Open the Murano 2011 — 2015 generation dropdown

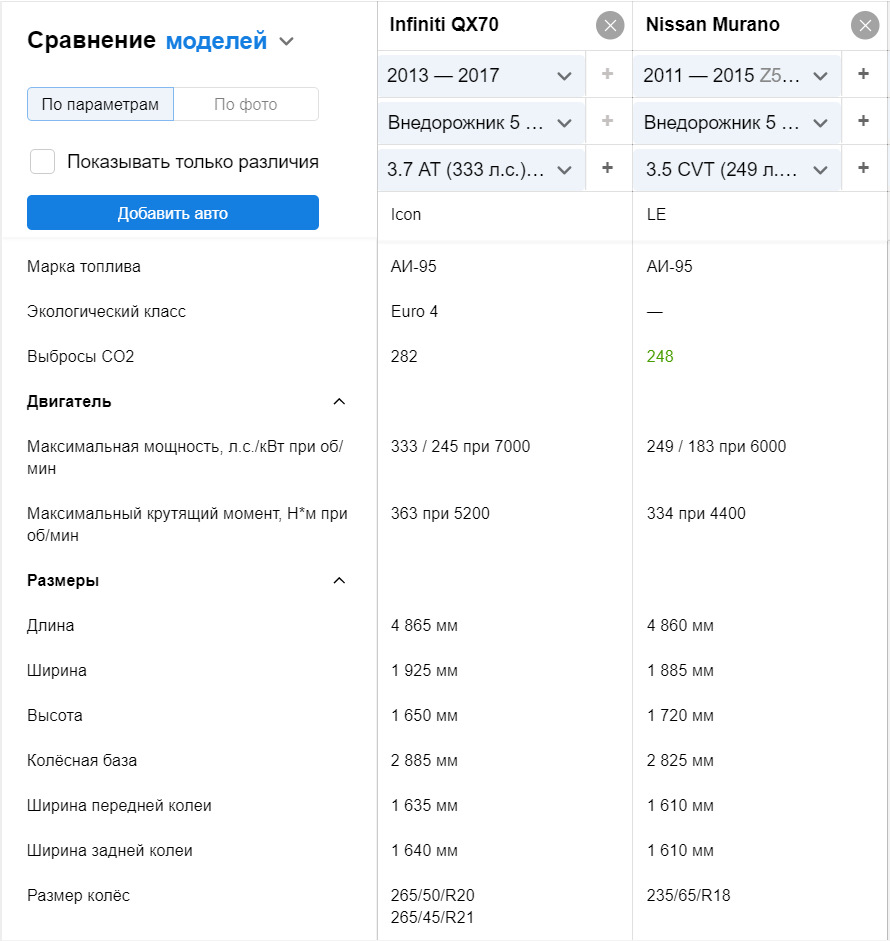736,76
